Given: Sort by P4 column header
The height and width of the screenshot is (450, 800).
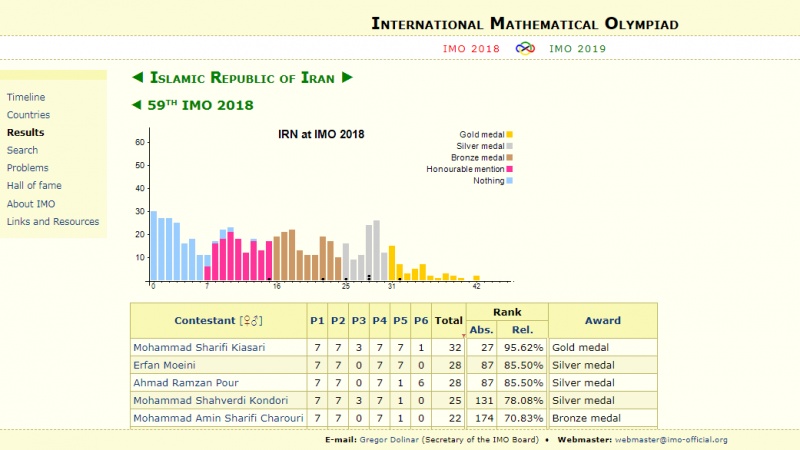Looking at the screenshot, I should point(380,320).
